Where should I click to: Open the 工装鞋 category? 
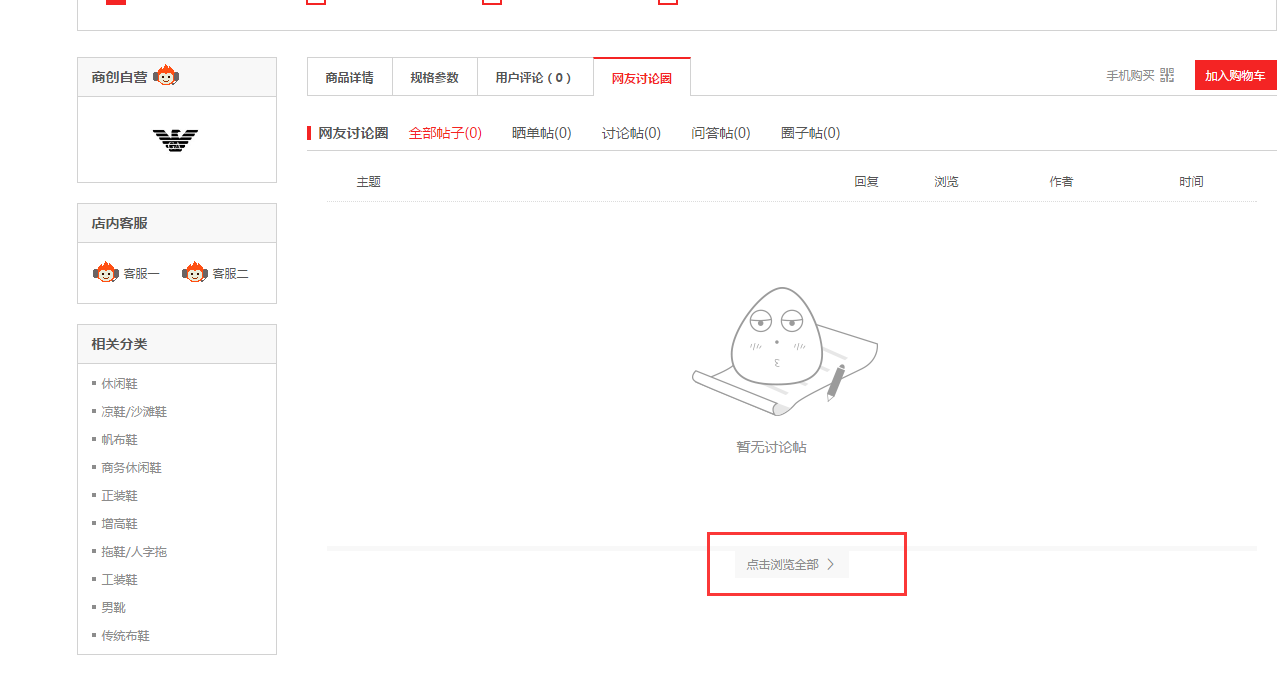click(119, 580)
